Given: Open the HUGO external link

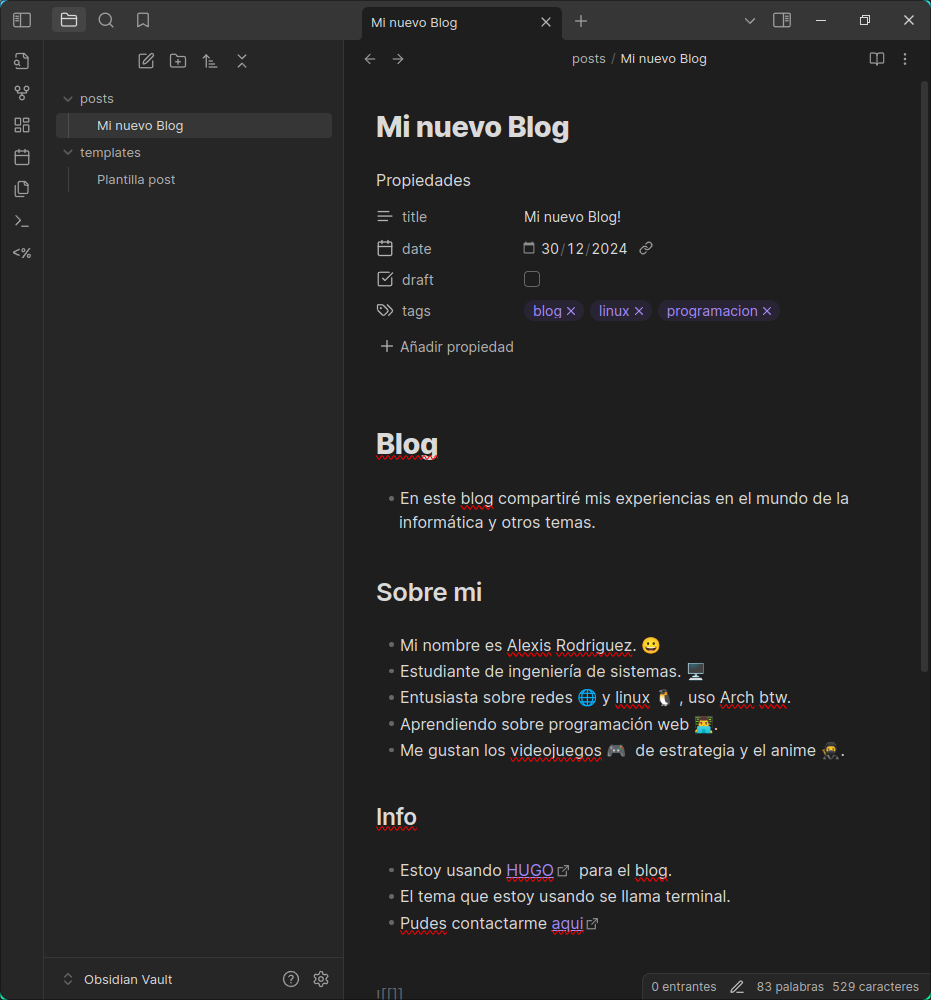Looking at the screenshot, I should click(530, 870).
